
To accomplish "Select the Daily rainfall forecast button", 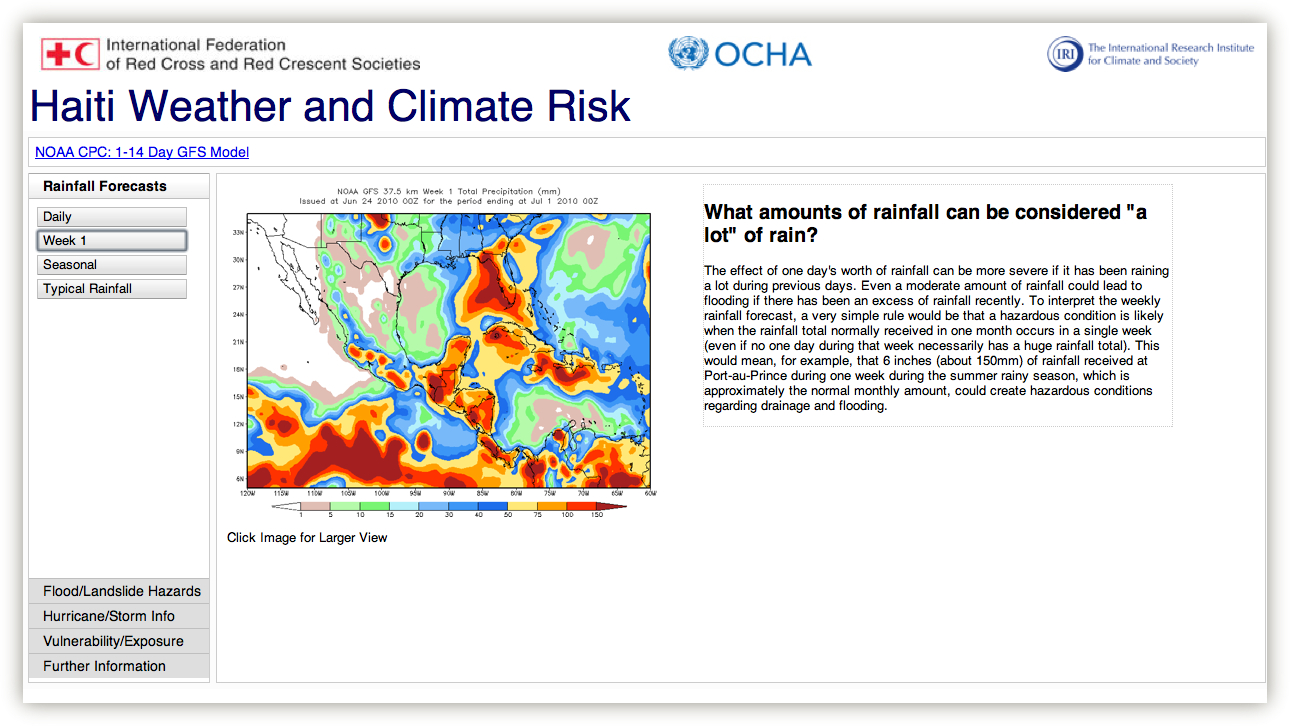I will [112, 217].
